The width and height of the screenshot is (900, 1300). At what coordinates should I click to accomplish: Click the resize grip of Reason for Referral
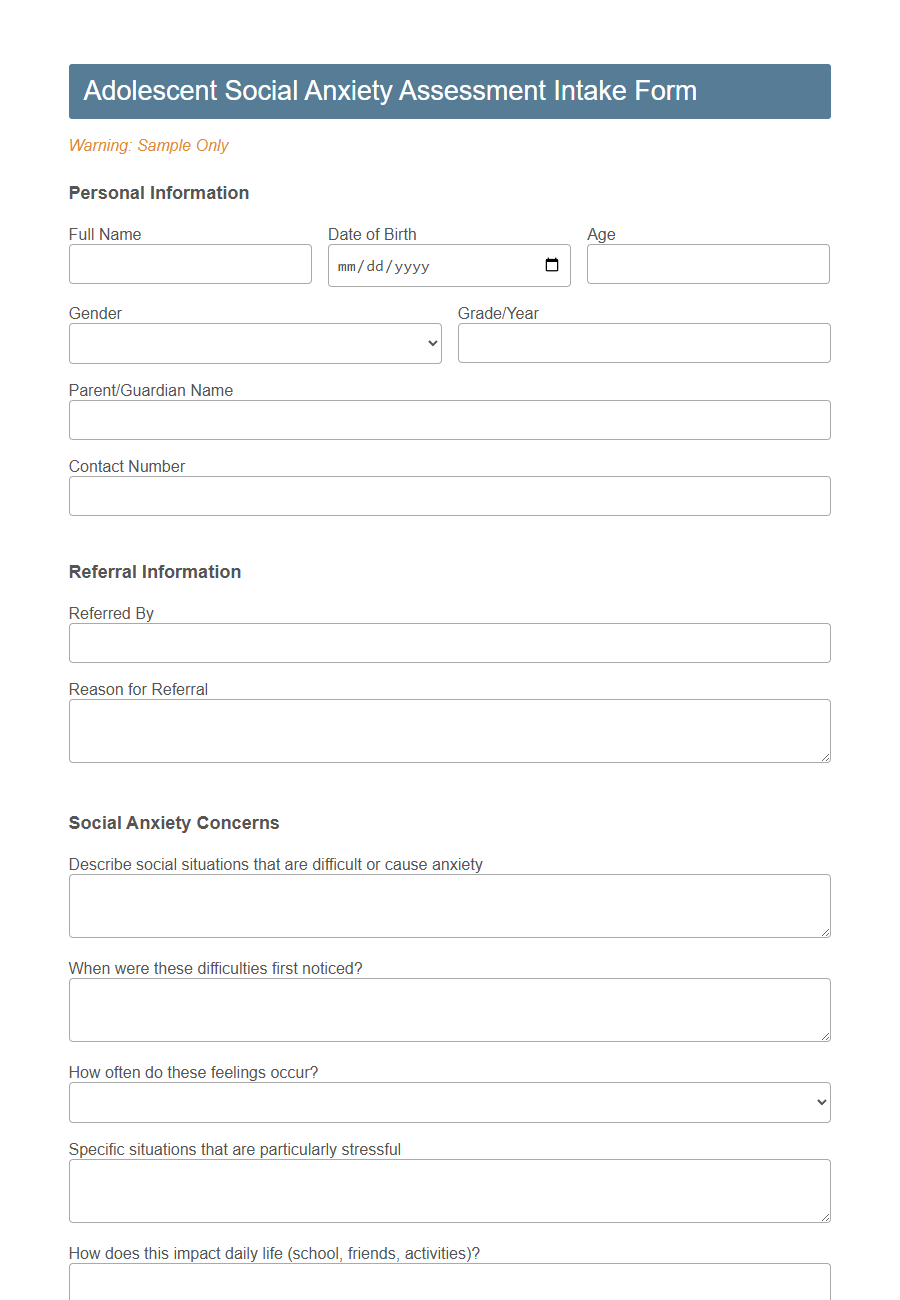click(x=826, y=758)
